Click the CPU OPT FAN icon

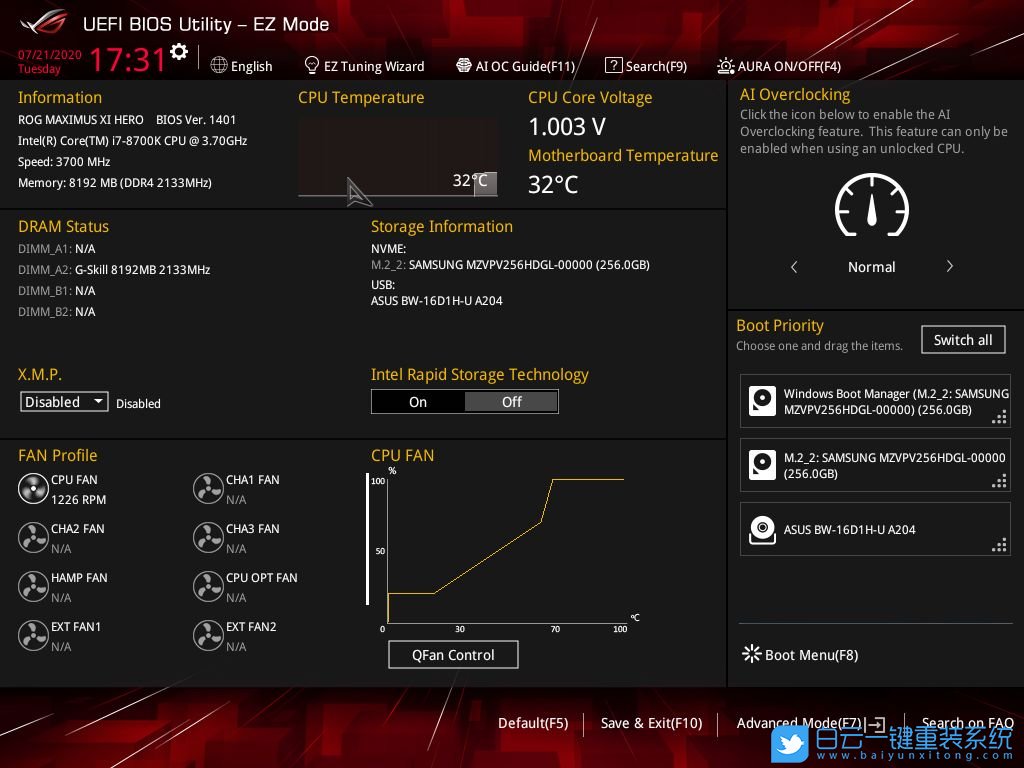pos(208,587)
